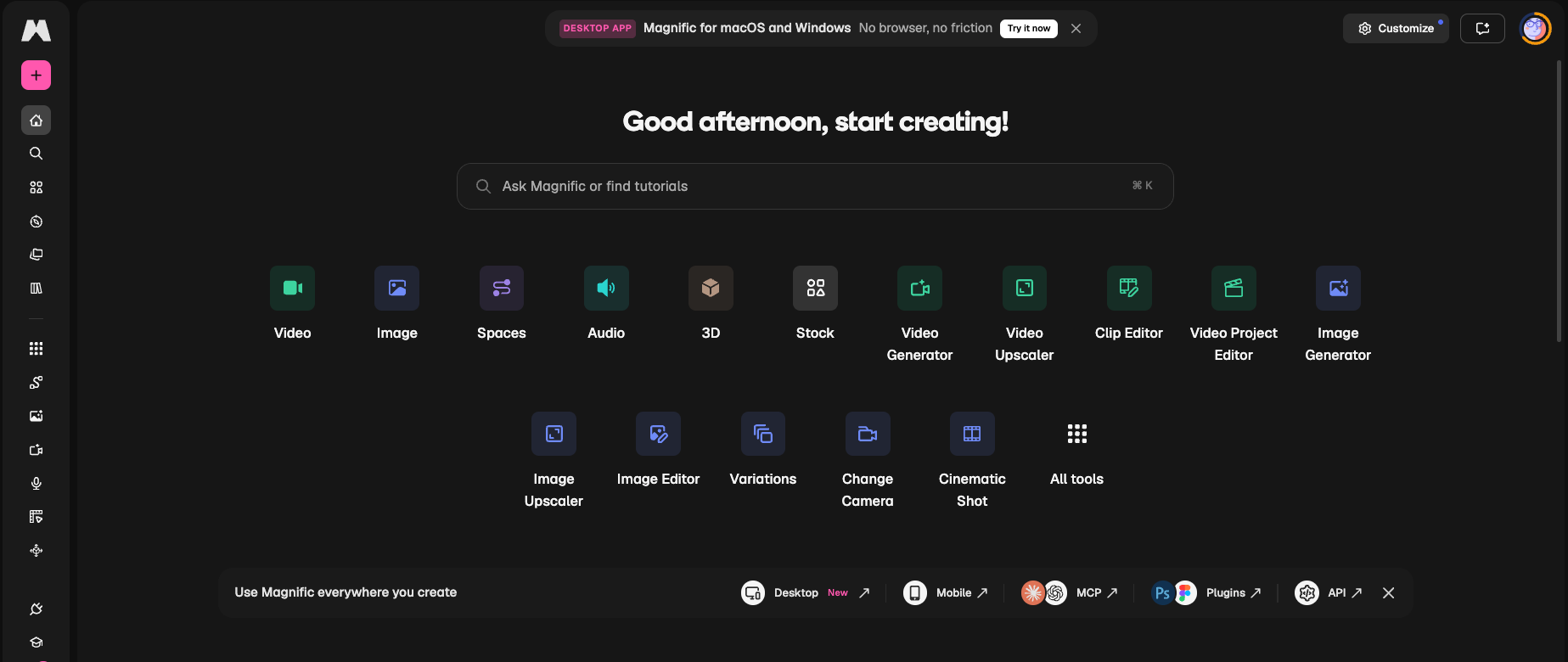Open the film-strip play icon in the sidebar

[x=36, y=517]
